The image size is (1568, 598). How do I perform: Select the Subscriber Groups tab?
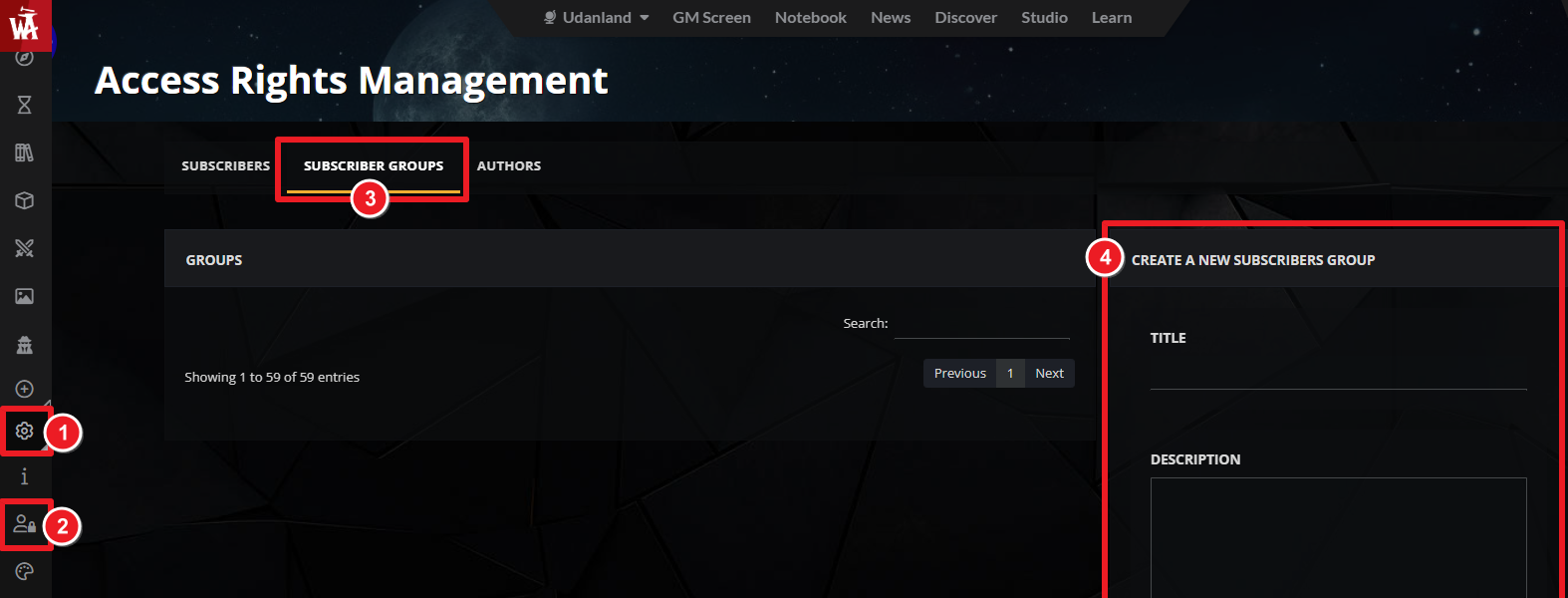[374, 166]
